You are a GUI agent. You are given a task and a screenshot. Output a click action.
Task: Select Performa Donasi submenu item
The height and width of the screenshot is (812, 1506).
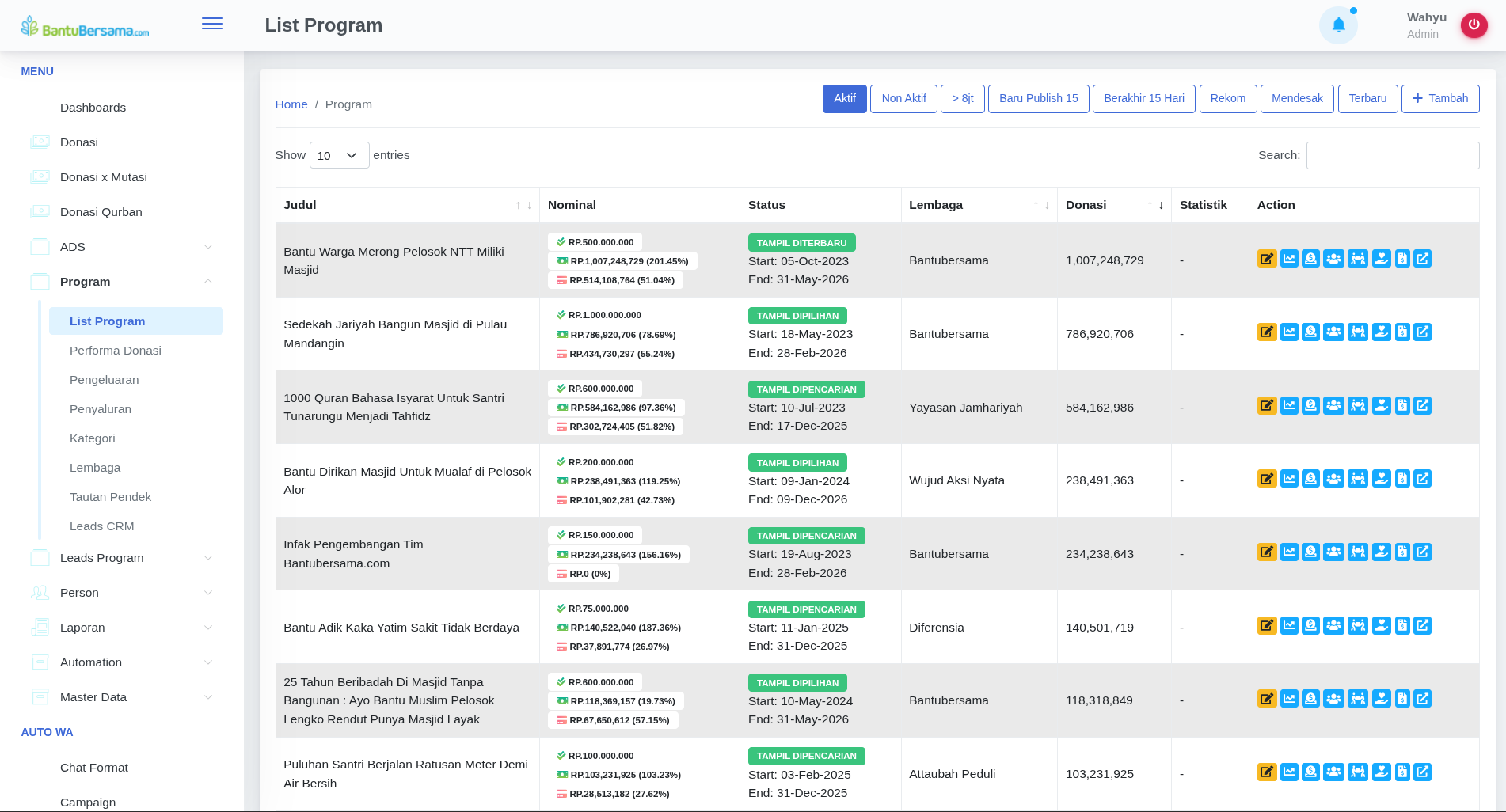tap(116, 351)
